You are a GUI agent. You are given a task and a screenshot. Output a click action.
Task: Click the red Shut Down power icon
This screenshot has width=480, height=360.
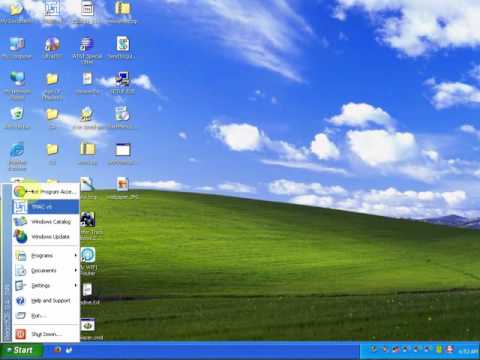pyautogui.click(x=21, y=334)
